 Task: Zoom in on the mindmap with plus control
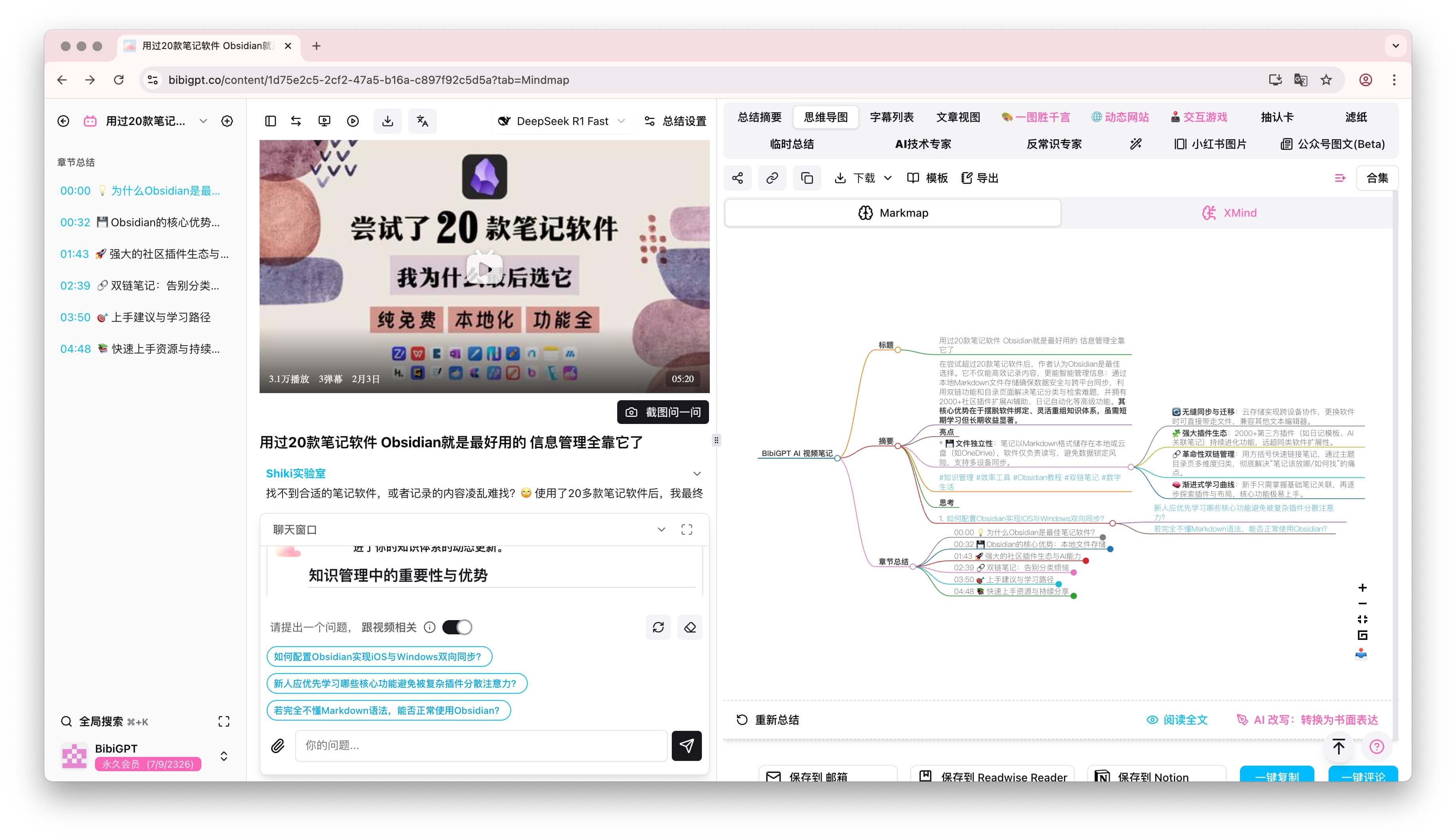1363,587
